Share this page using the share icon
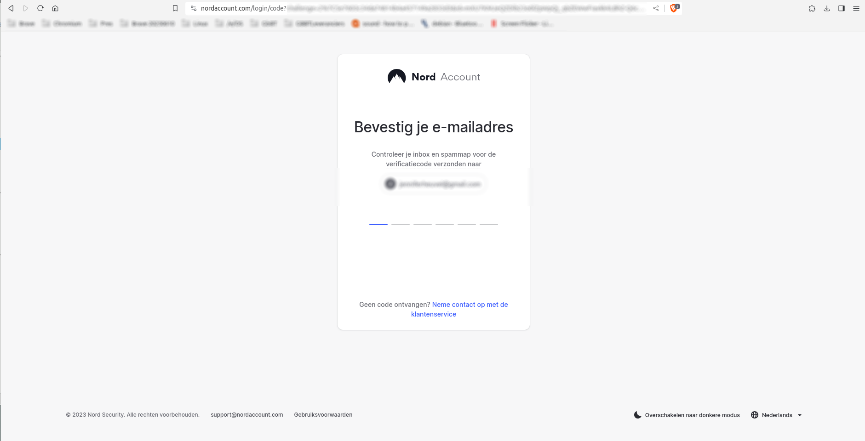Image resolution: width=865 pixels, height=441 pixels. click(656, 8)
